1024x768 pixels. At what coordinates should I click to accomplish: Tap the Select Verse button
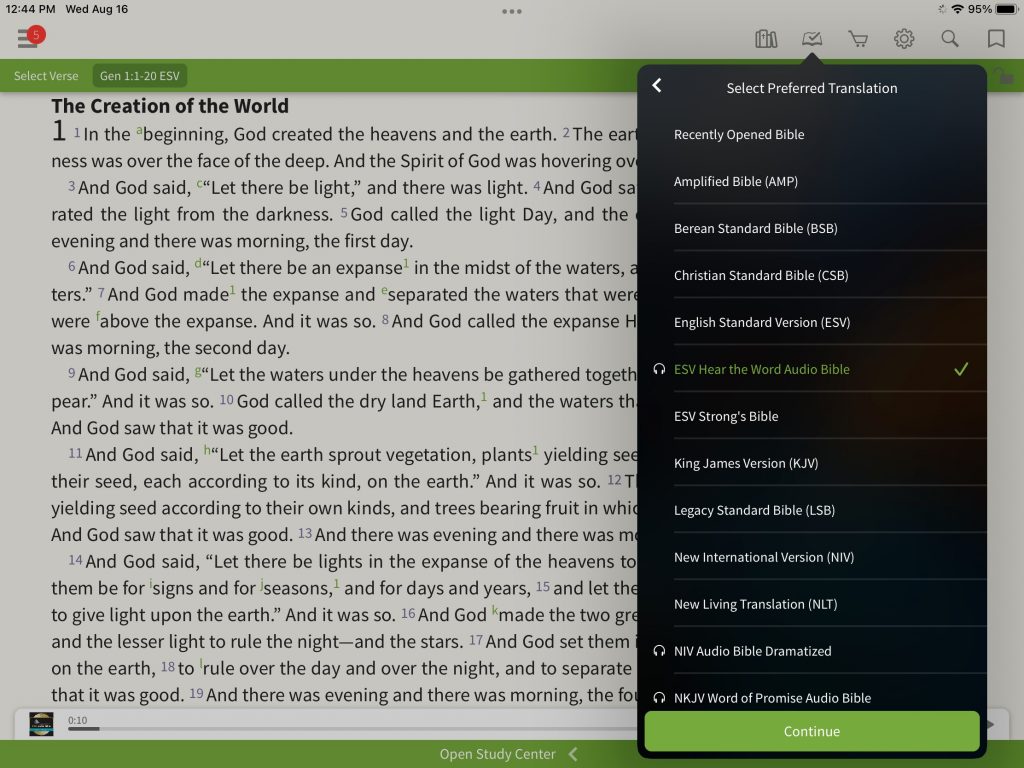(x=46, y=76)
